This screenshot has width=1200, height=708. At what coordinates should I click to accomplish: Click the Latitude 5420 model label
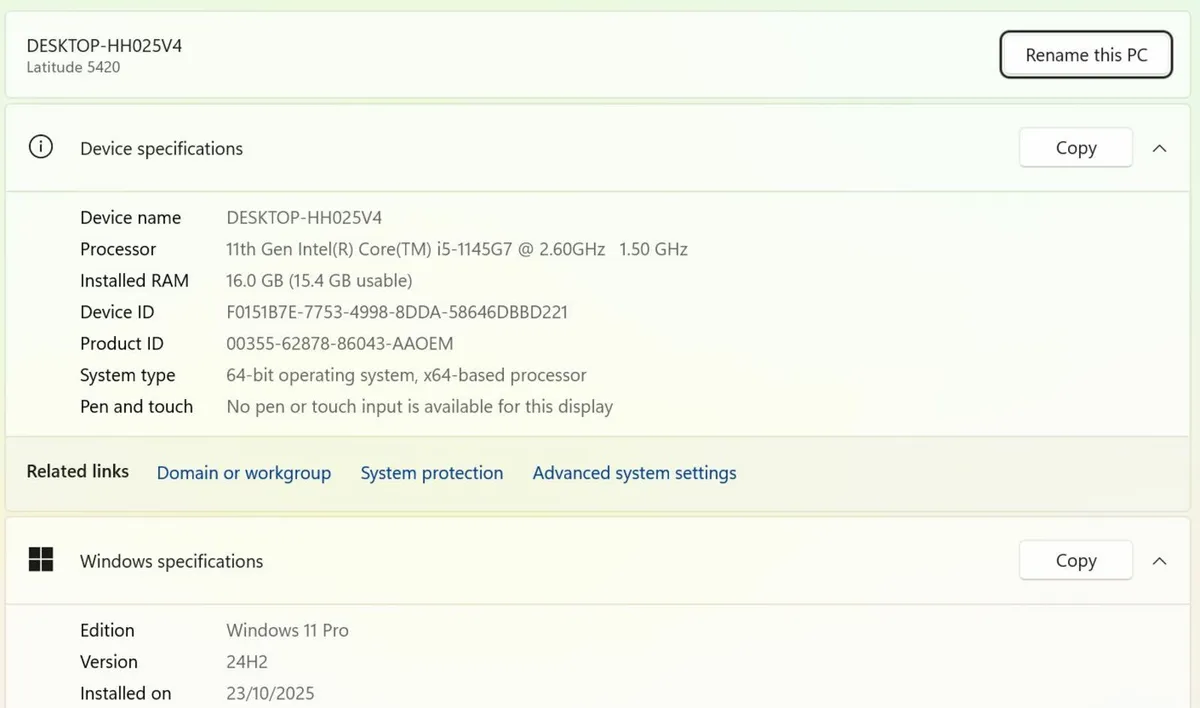[x=73, y=68]
